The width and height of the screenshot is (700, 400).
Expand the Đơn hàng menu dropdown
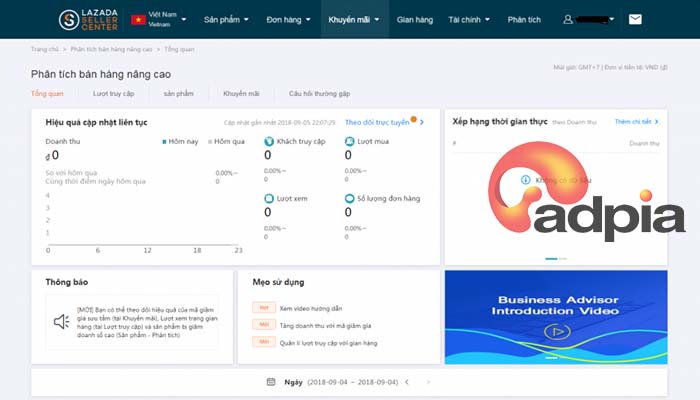288,20
